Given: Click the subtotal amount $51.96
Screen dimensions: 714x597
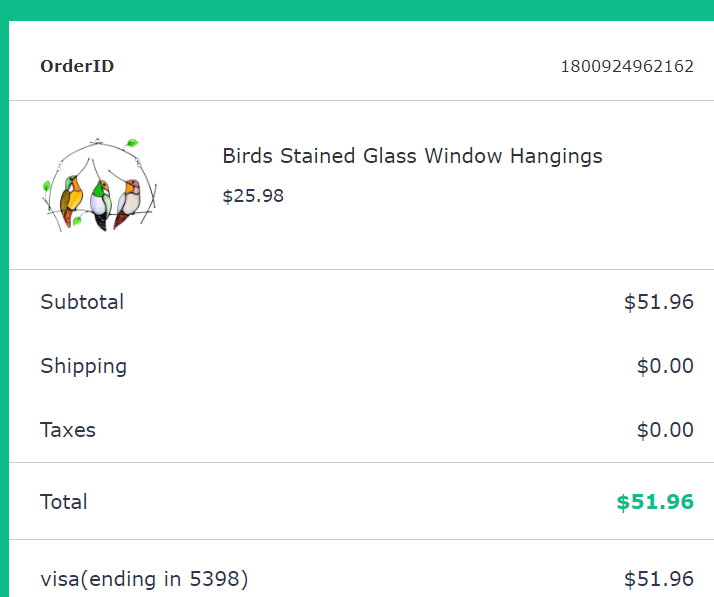Looking at the screenshot, I should 658,302.
